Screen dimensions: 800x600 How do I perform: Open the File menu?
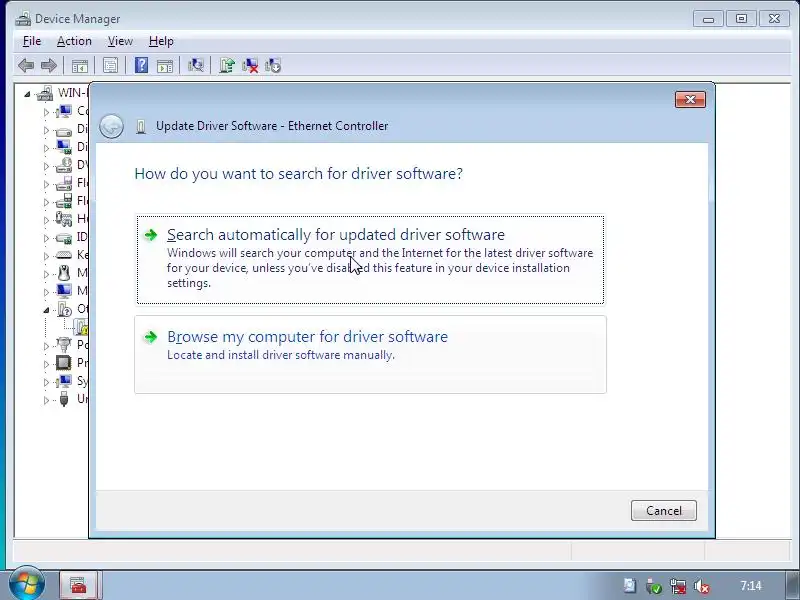[32, 41]
